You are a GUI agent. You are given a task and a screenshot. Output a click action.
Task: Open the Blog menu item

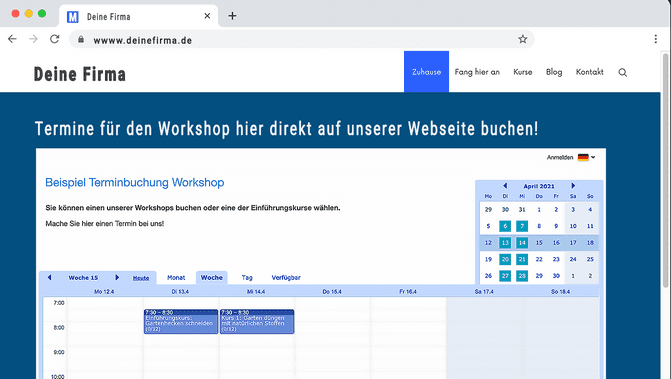(x=554, y=72)
